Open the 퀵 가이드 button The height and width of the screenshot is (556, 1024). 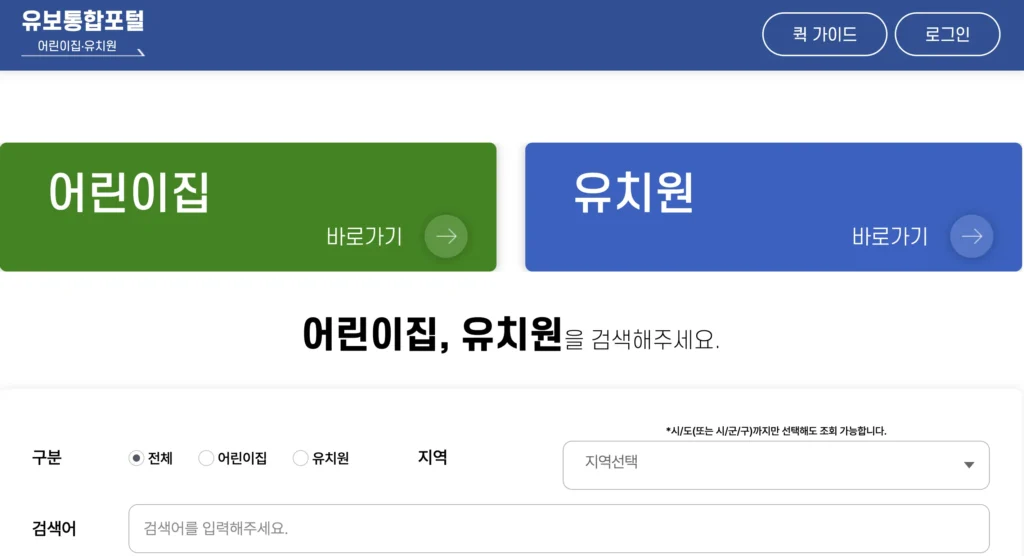[x=824, y=34]
